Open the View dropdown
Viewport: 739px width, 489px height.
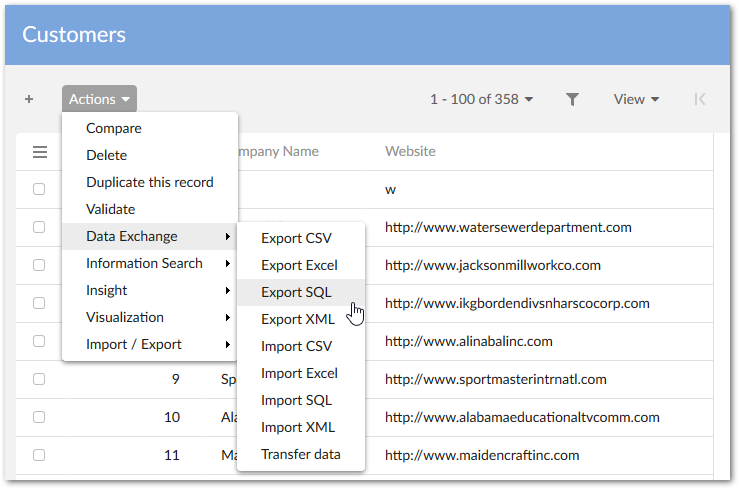click(x=636, y=99)
